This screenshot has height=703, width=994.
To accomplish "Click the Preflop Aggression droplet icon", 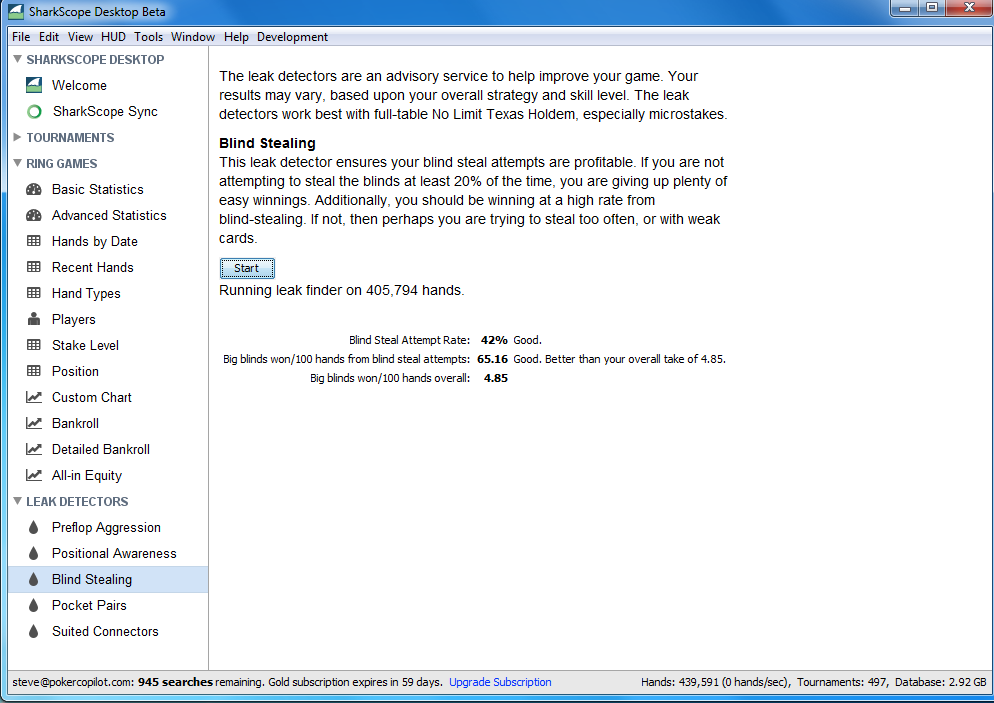I will (x=34, y=527).
